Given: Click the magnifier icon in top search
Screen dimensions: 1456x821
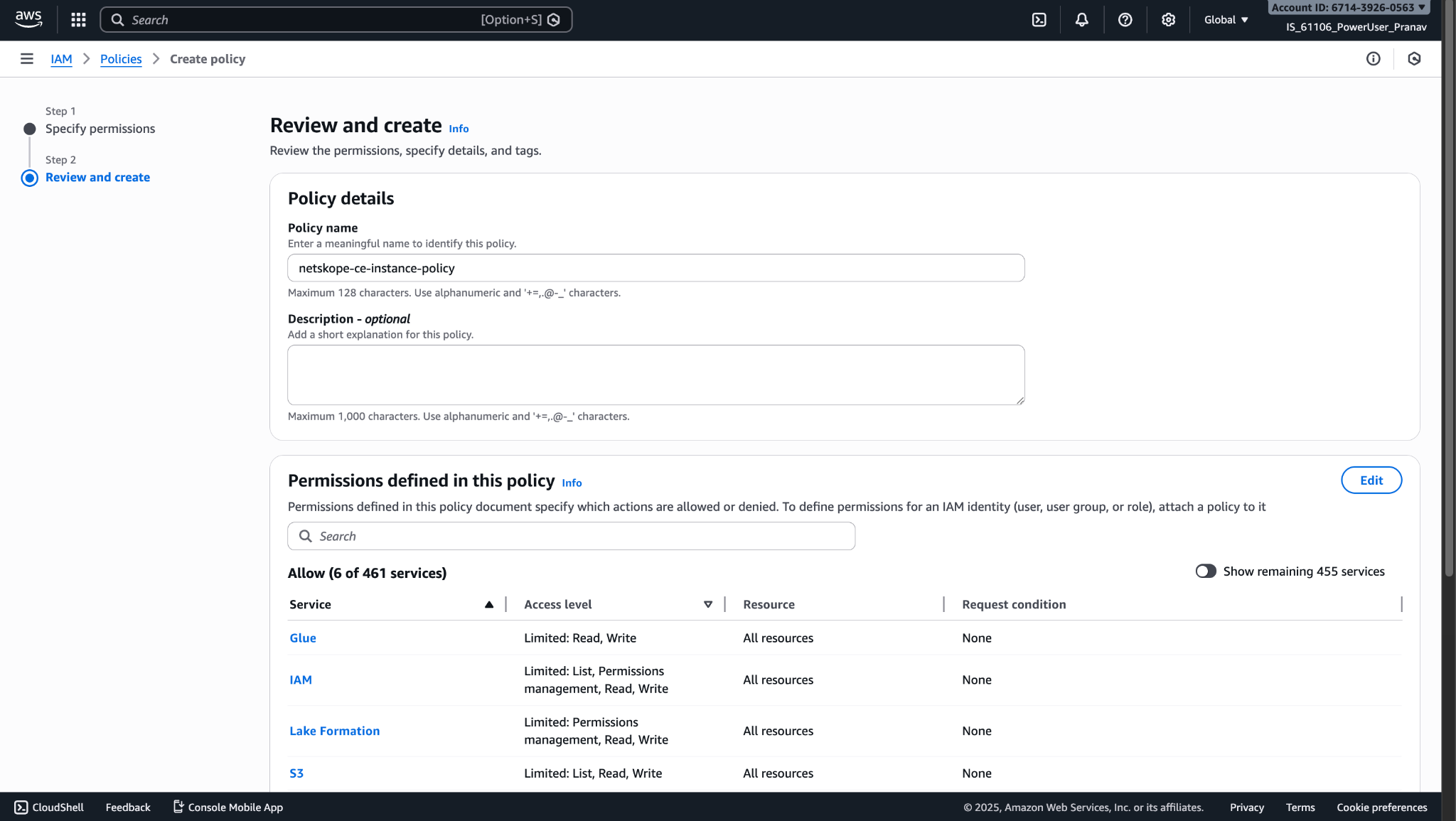Looking at the screenshot, I should [117, 20].
